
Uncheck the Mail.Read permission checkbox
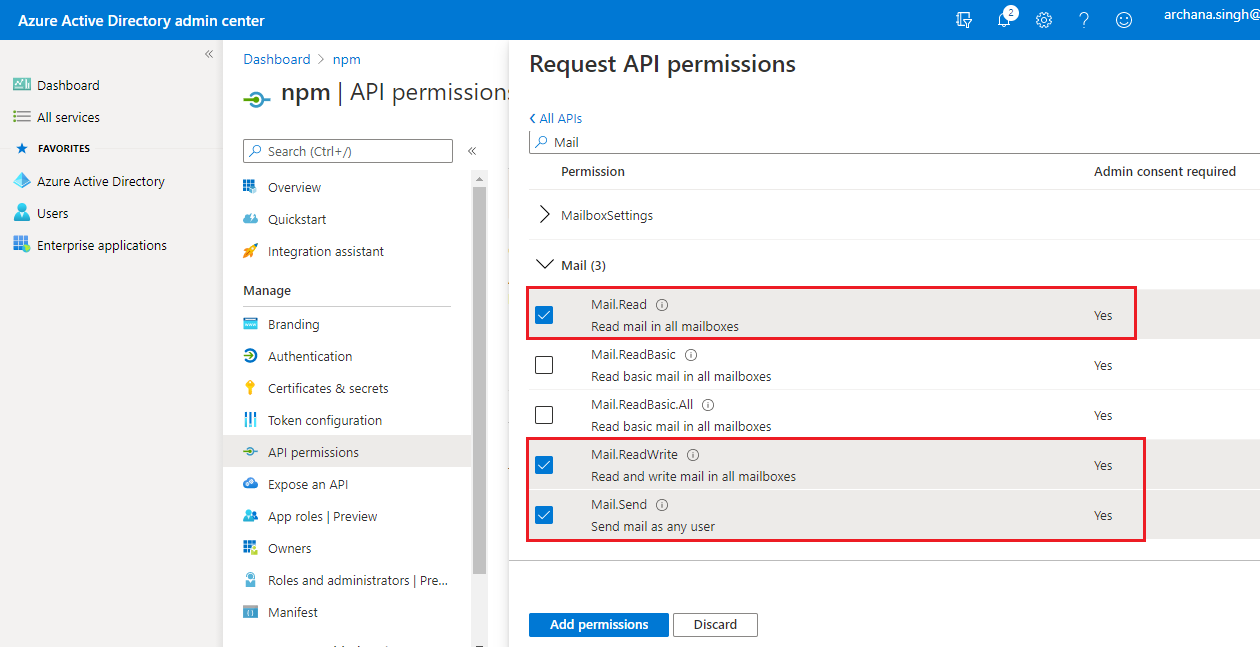coord(544,315)
